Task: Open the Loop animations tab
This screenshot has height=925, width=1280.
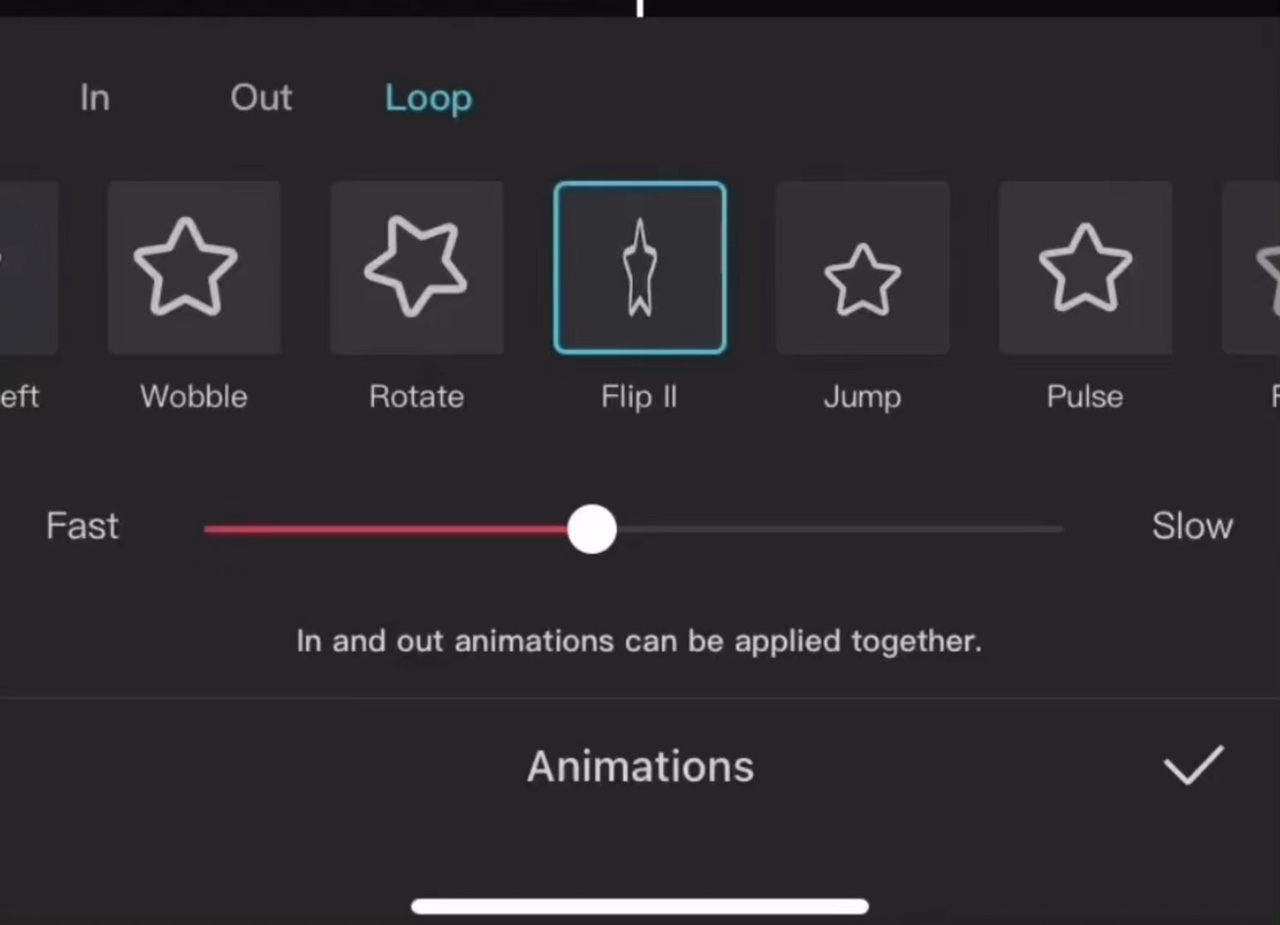Action: point(428,98)
